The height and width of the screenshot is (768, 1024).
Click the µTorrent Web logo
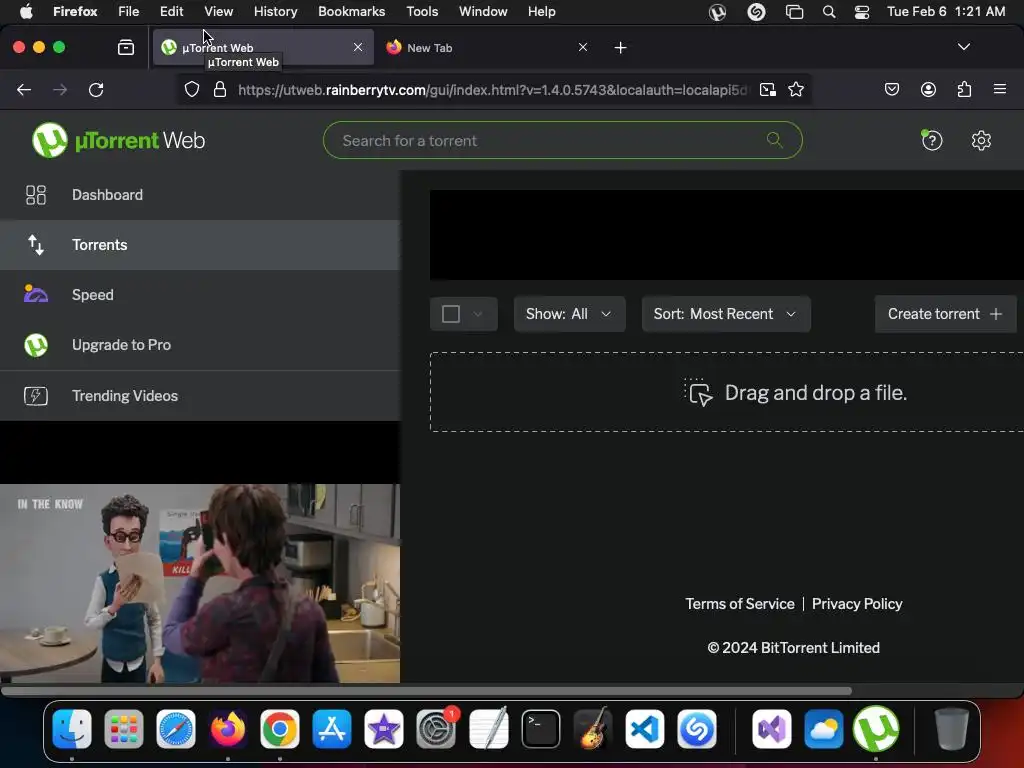coord(118,140)
